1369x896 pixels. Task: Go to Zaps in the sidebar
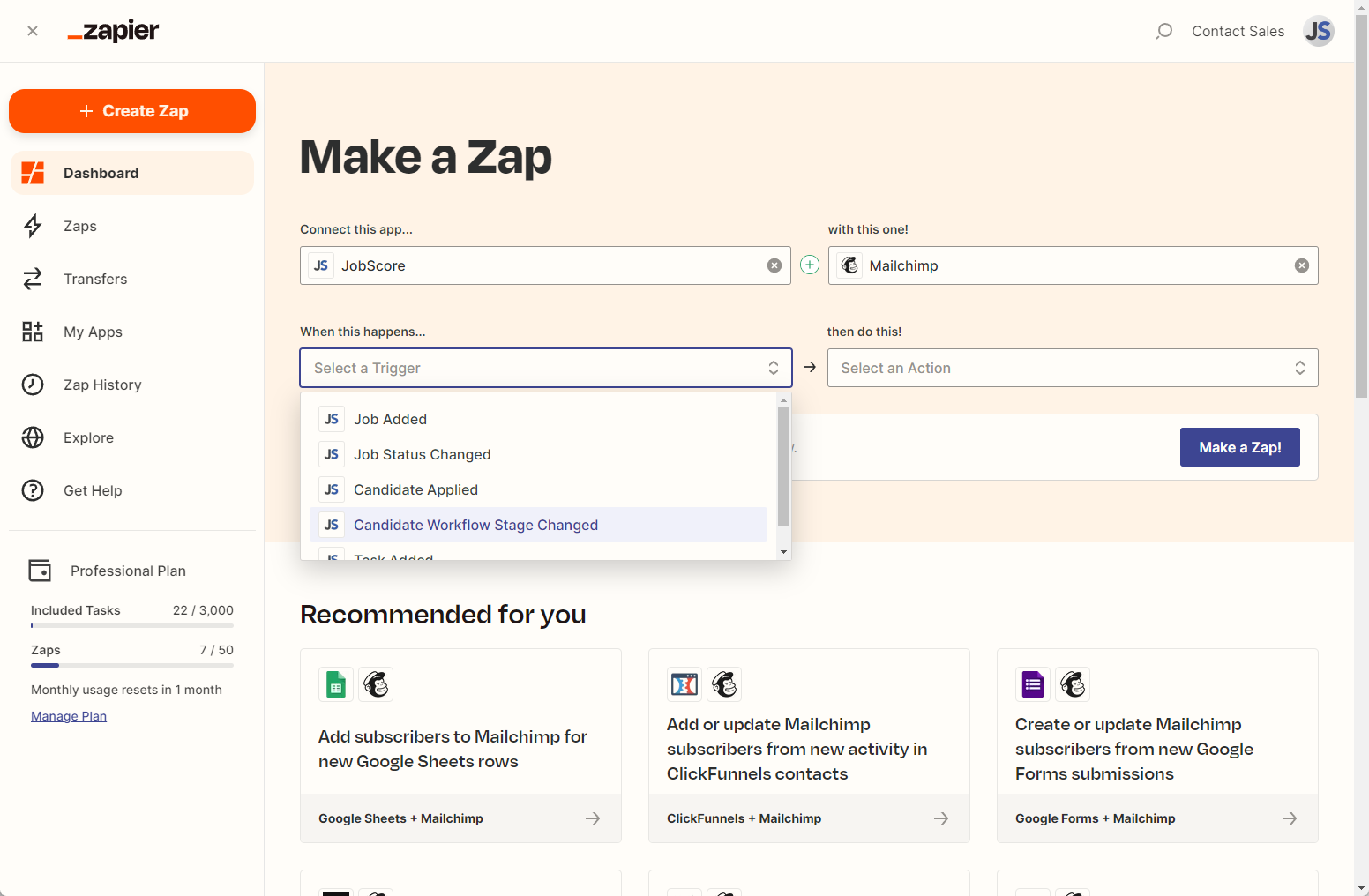[132, 226]
